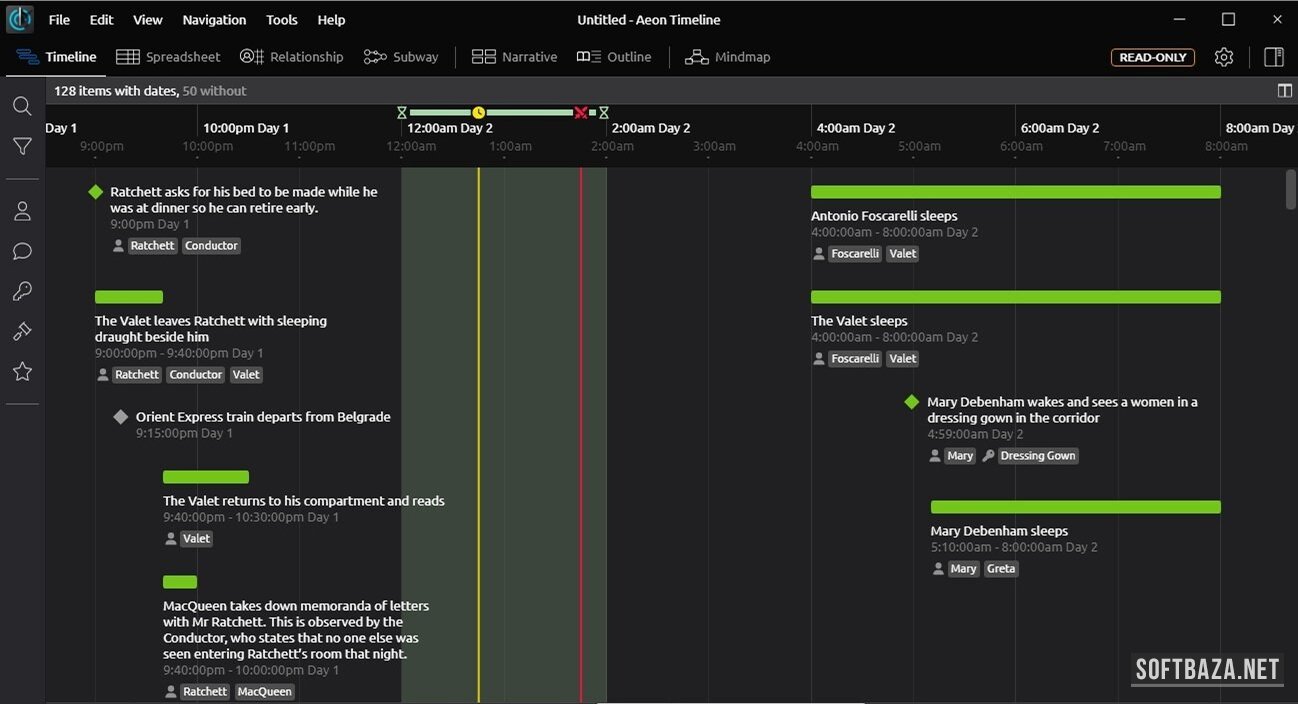Click yellow clock marker on timeline range bar
The height and width of the screenshot is (704, 1298).
(478, 113)
